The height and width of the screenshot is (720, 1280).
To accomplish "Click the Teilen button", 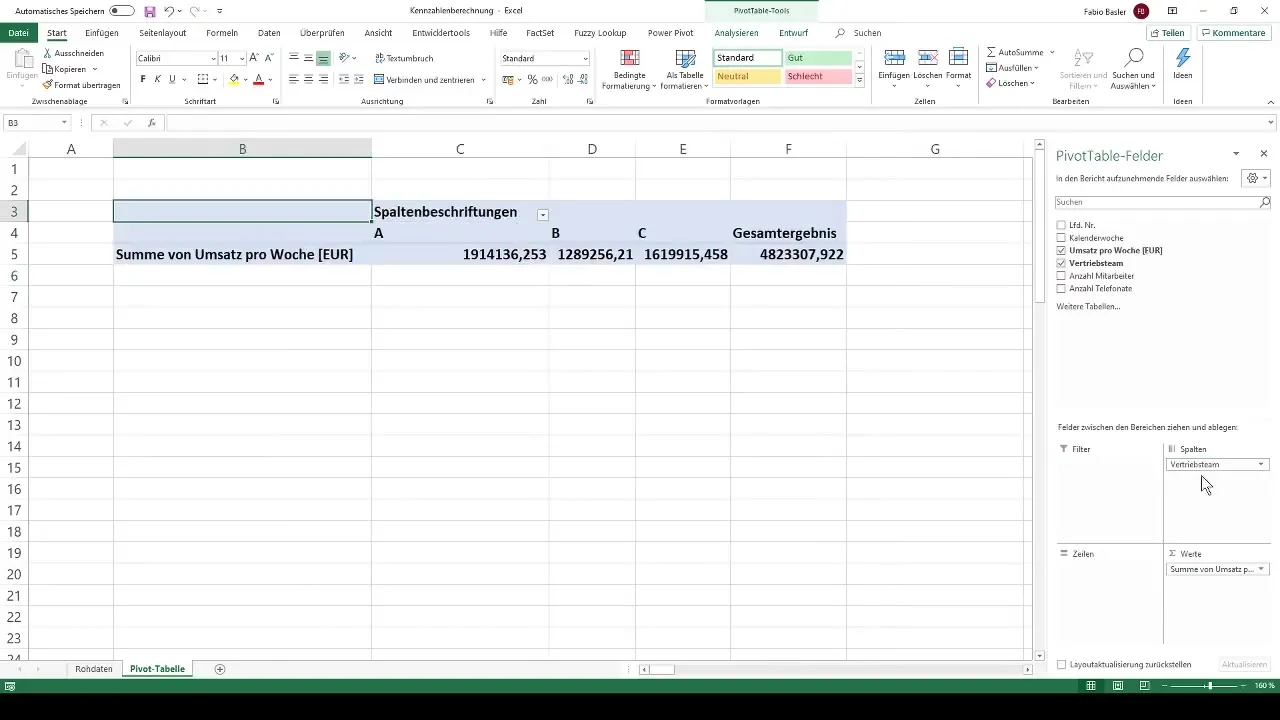I will tap(1167, 33).
